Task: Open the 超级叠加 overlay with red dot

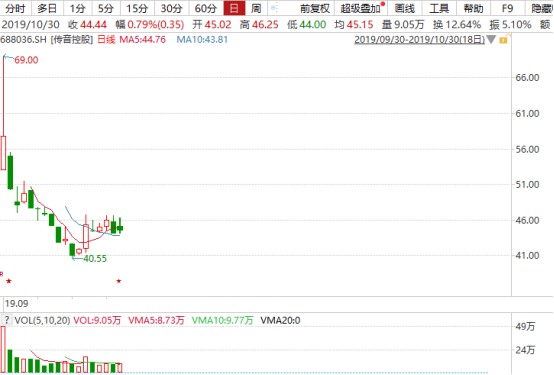Action: (x=361, y=8)
